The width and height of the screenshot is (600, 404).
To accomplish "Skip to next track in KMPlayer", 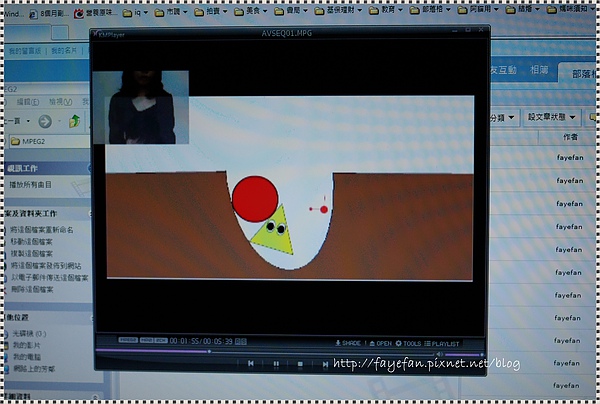I will [325, 364].
